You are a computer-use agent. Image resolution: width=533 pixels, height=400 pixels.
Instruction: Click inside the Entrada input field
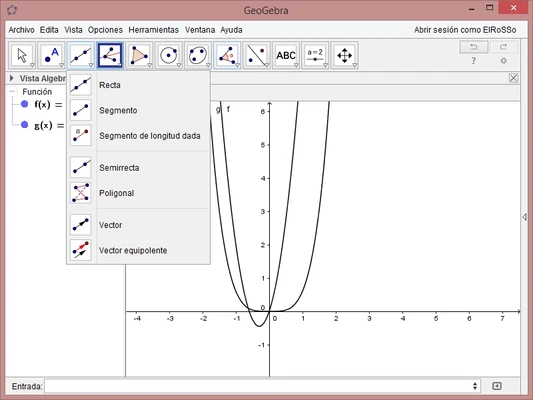[258, 386]
